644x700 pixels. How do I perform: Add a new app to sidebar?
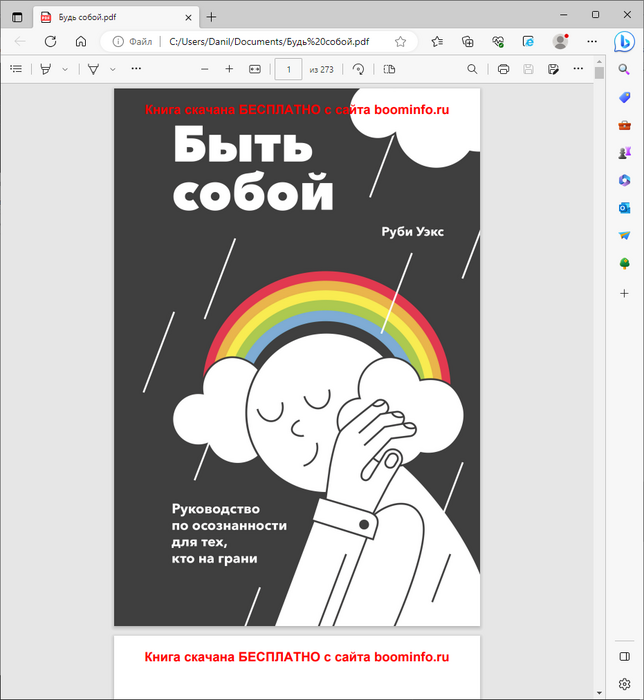[624, 293]
